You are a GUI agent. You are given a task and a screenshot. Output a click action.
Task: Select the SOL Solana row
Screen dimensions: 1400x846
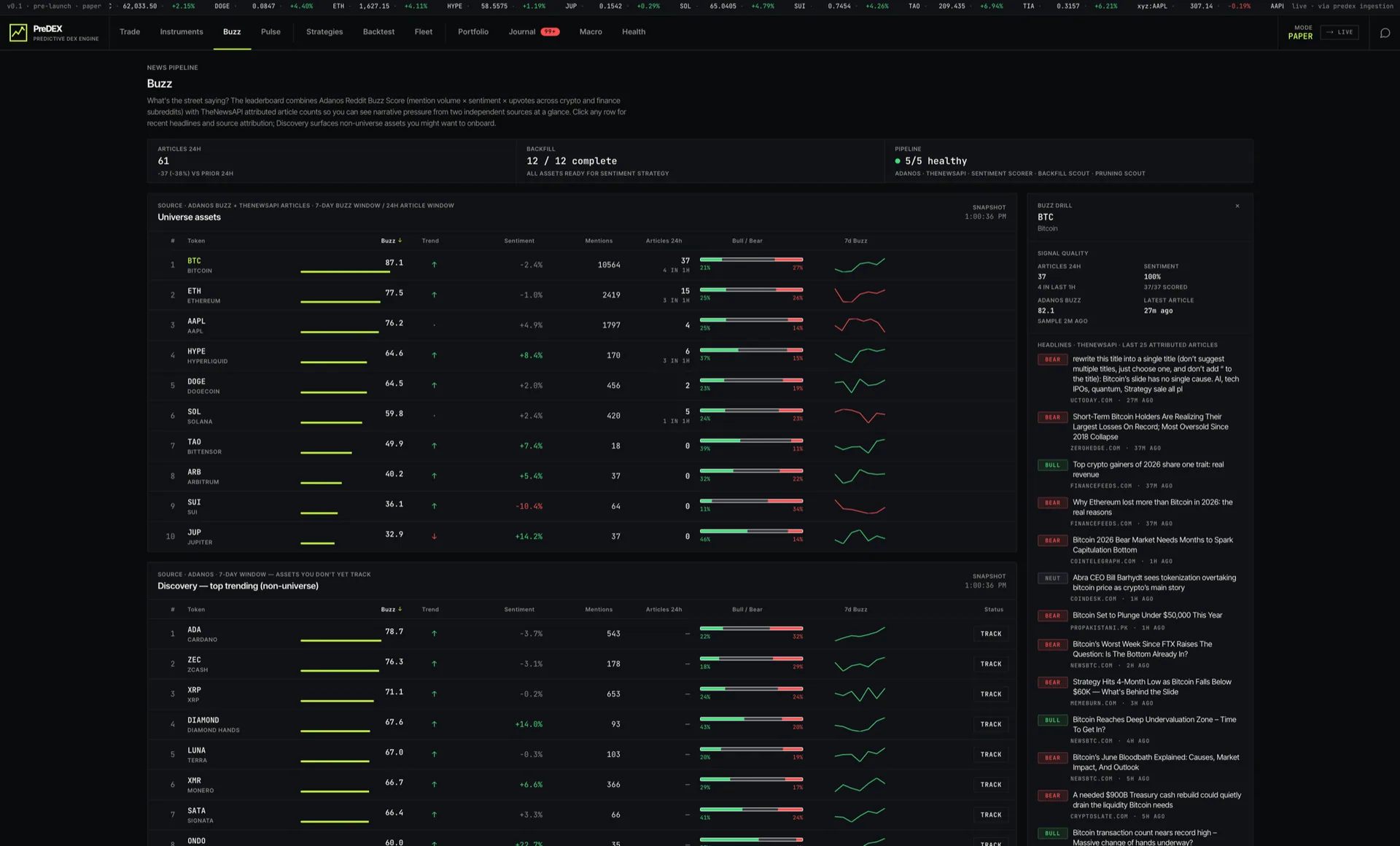pos(582,416)
